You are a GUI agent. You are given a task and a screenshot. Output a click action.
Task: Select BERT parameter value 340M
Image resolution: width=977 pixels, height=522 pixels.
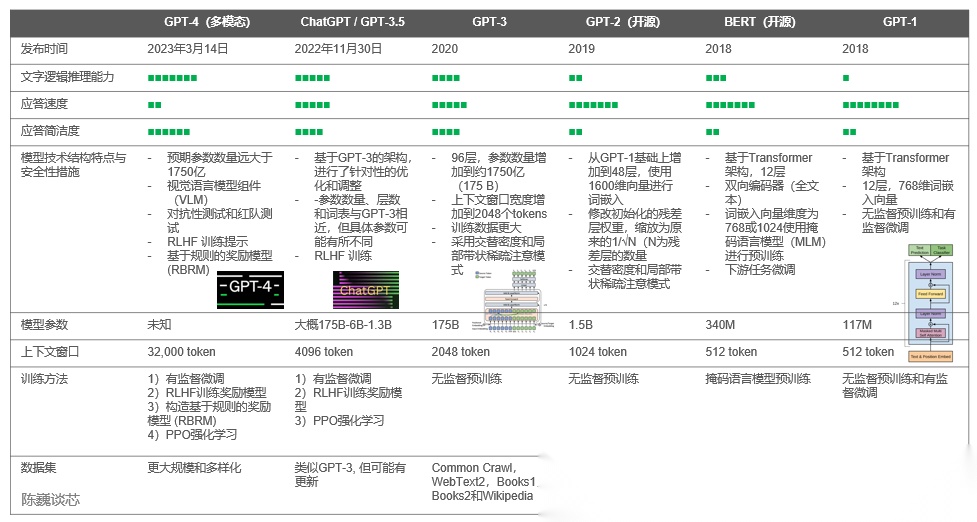[720, 325]
